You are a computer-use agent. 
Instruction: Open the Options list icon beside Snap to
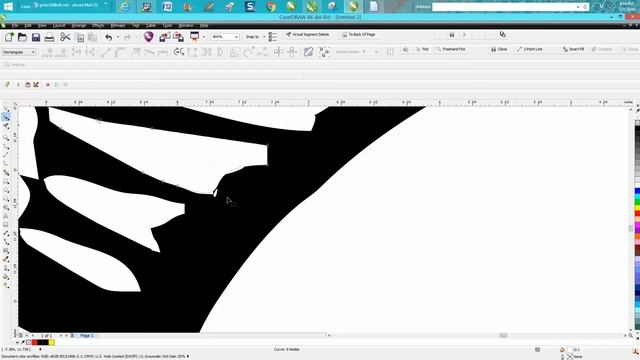tap(273, 37)
